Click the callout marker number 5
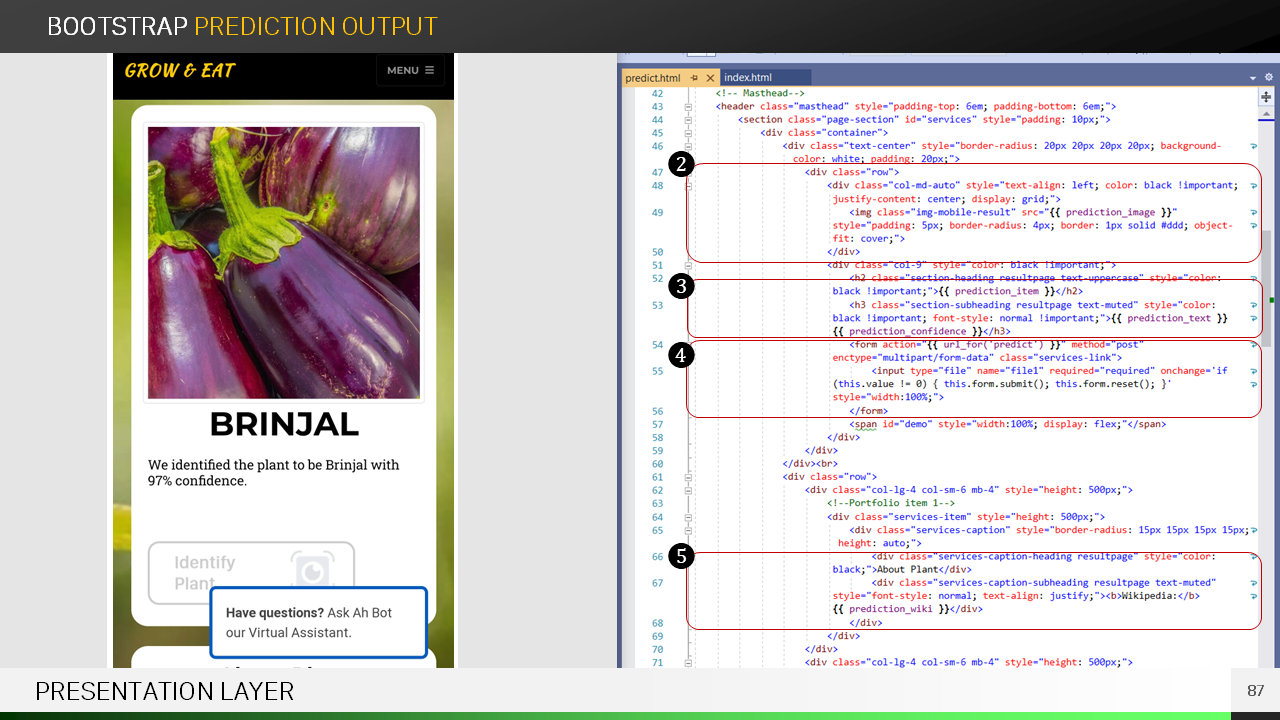The image size is (1280, 720). click(x=681, y=556)
